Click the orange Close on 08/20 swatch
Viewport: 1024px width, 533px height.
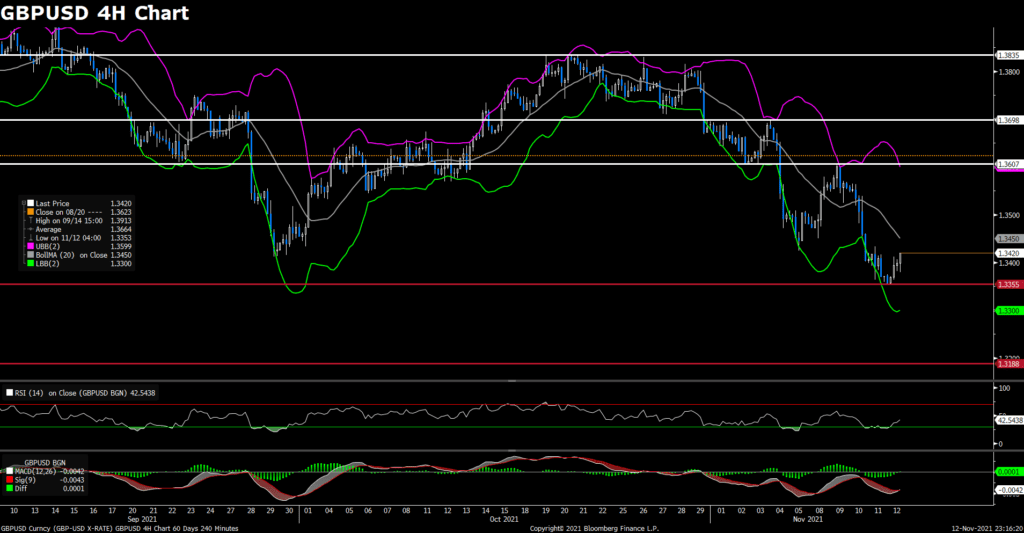pyautogui.click(x=30, y=212)
